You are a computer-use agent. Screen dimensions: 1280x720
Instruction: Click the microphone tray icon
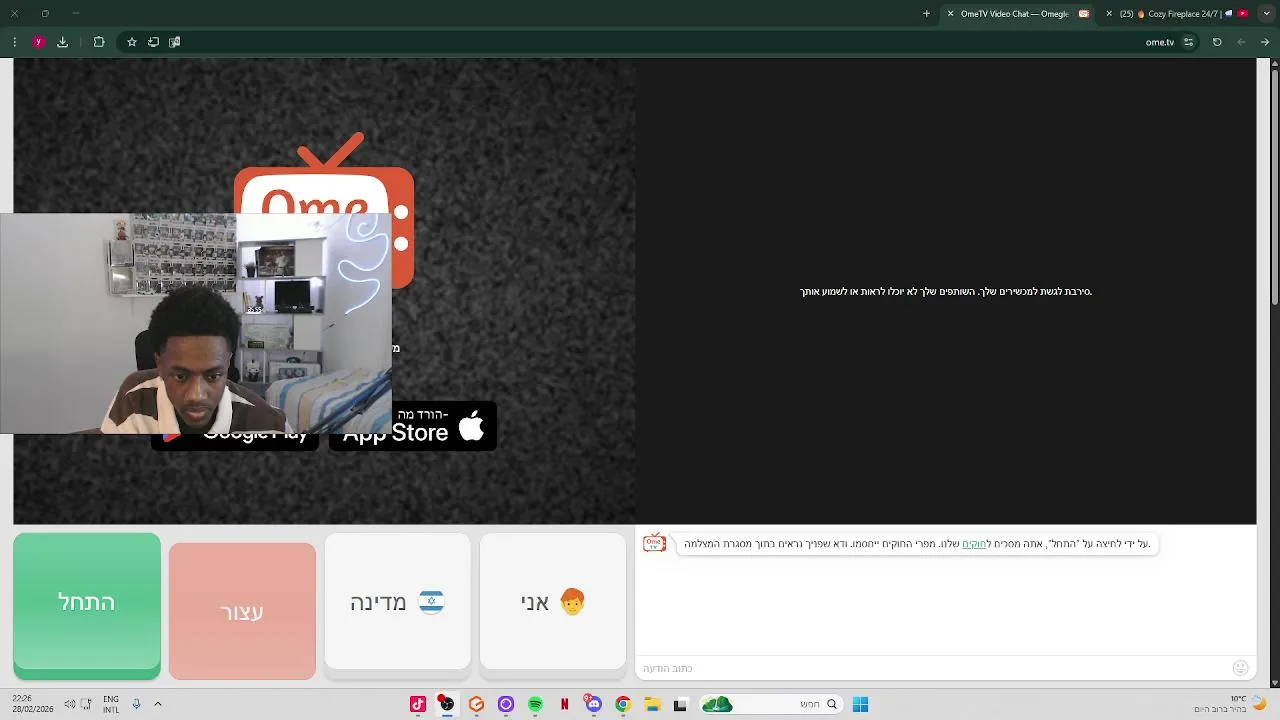(136, 704)
